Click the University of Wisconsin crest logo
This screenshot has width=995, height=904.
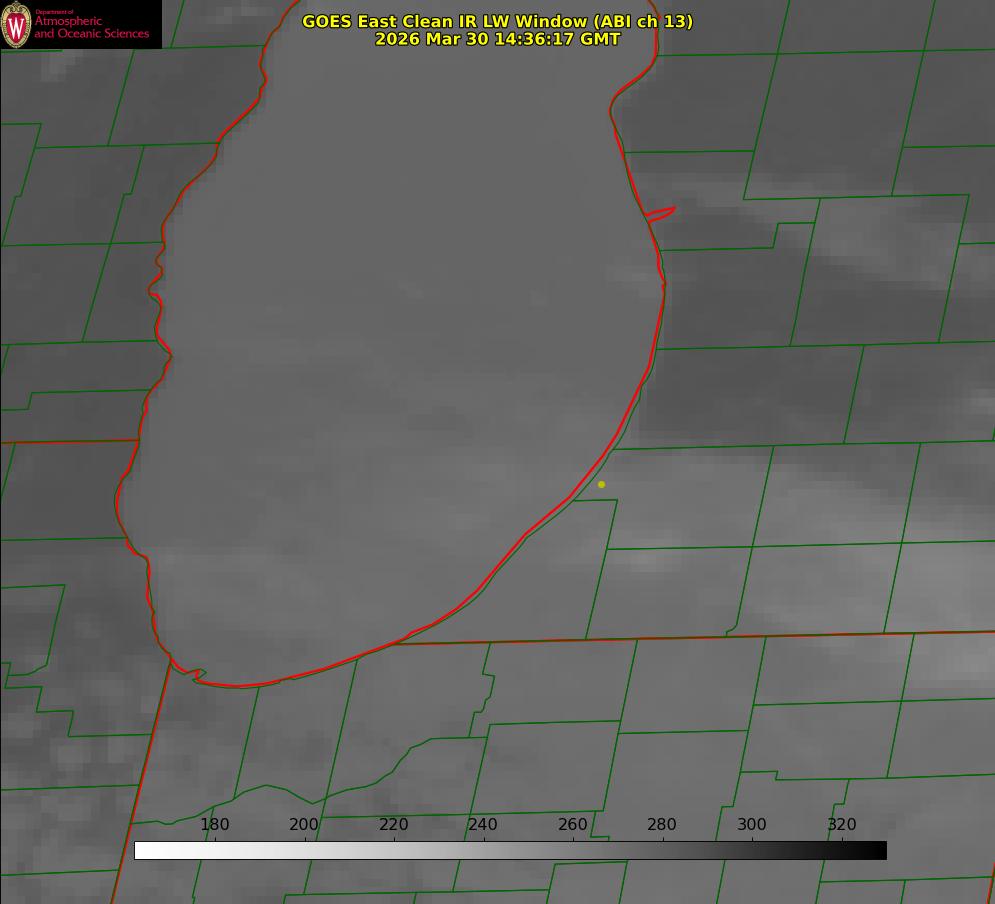(16, 24)
